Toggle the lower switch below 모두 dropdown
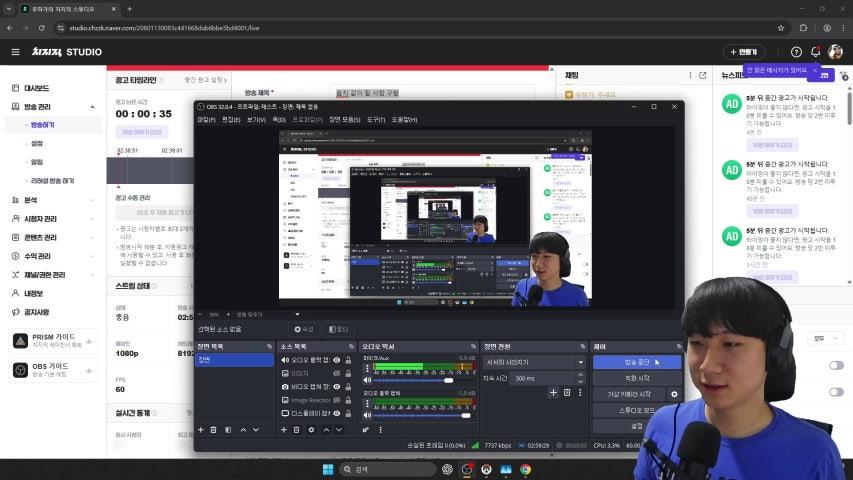 (836, 392)
